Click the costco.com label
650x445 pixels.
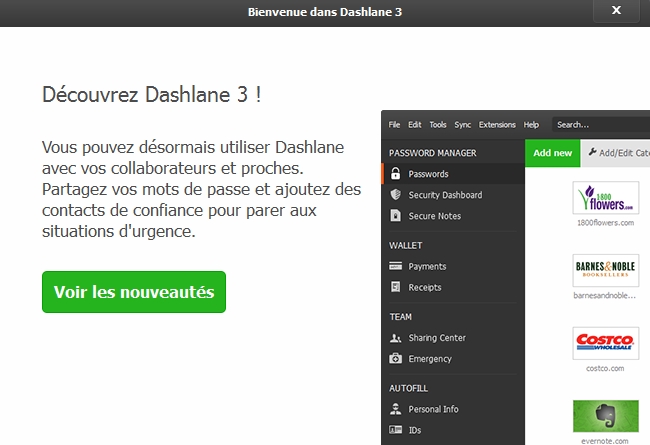[605, 368]
